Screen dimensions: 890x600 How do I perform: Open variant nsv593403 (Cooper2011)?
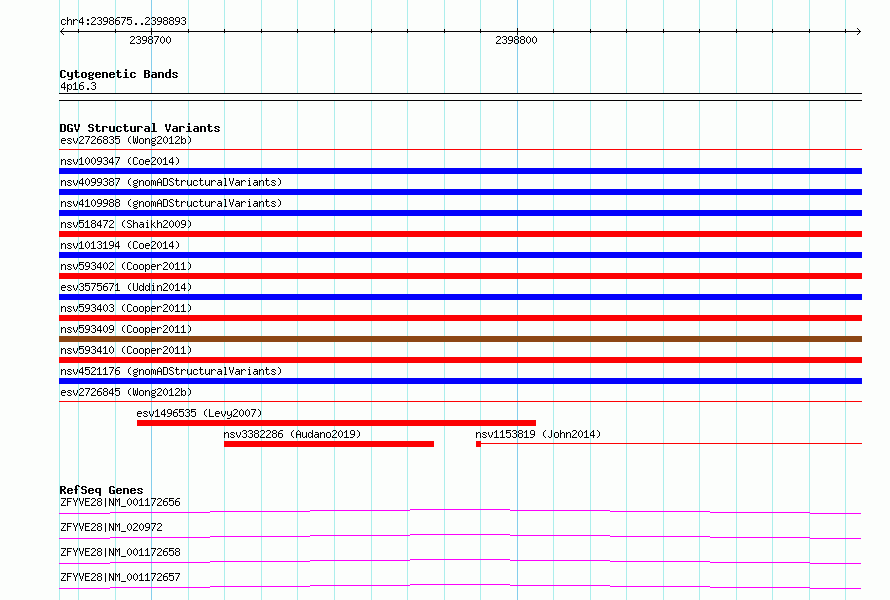tap(126, 308)
